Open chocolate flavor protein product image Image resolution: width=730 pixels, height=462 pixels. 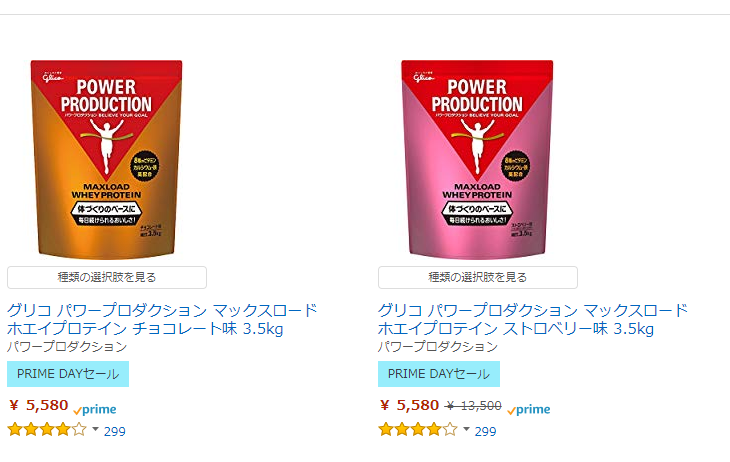pos(107,159)
